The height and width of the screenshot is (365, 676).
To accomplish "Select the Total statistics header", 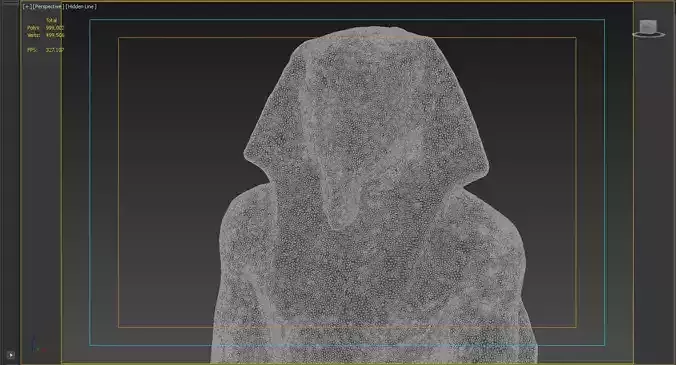I will [x=51, y=20].
